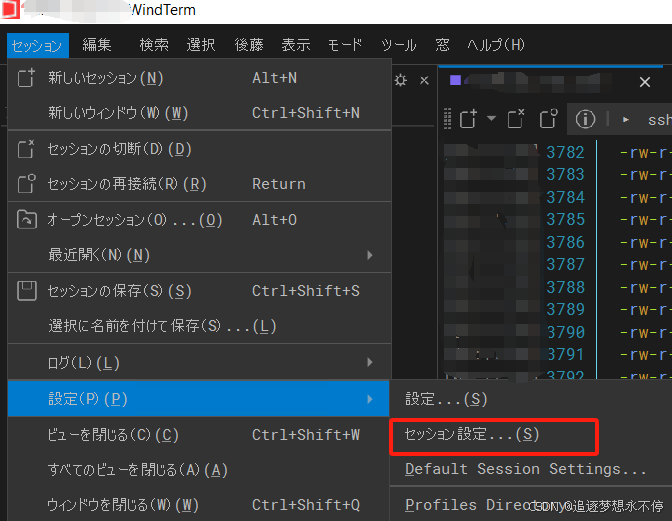Open the 編集 menu
672x521 pixels.
point(97,45)
